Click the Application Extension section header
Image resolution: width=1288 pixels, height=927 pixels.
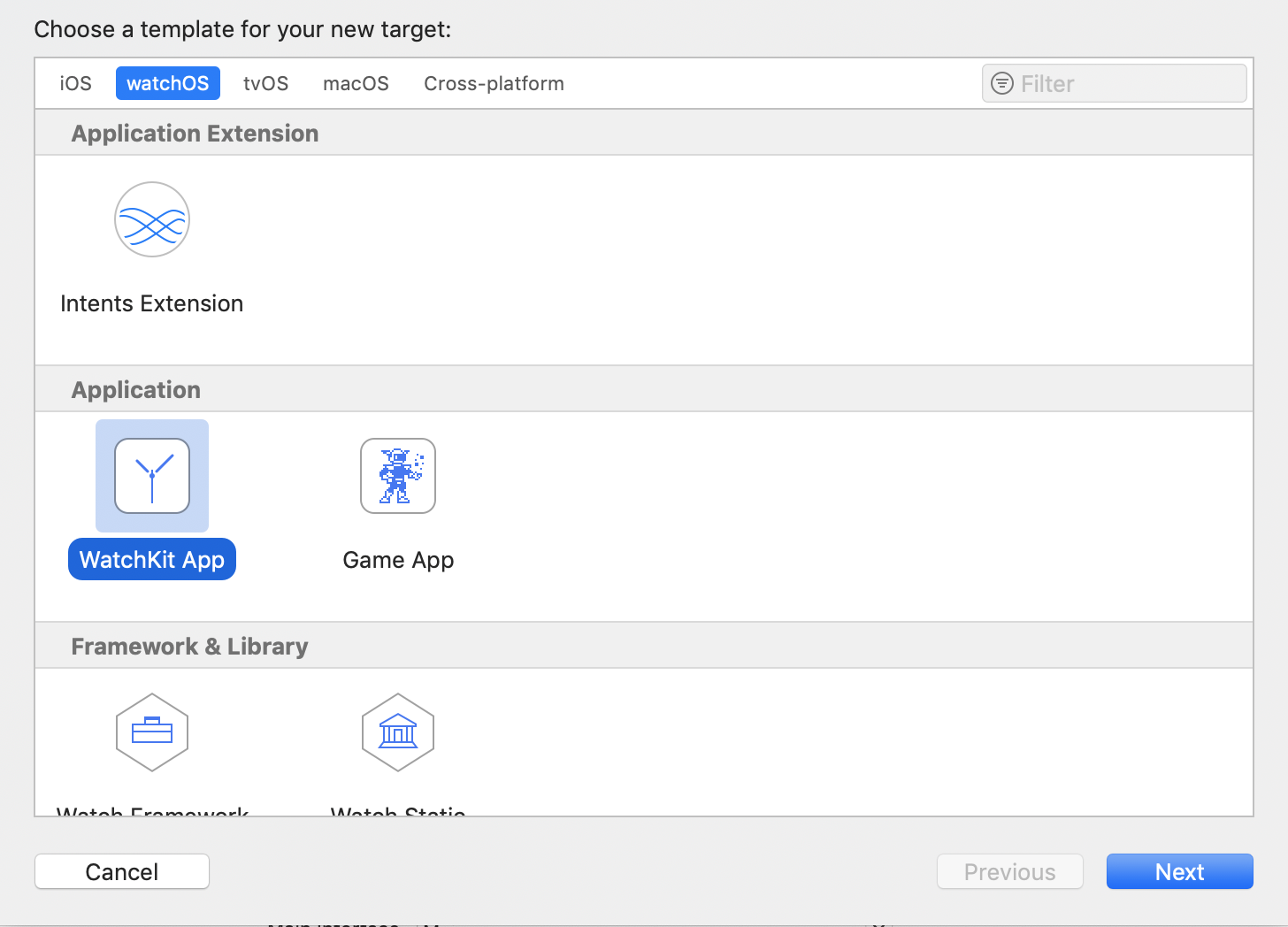coord(644,133)
